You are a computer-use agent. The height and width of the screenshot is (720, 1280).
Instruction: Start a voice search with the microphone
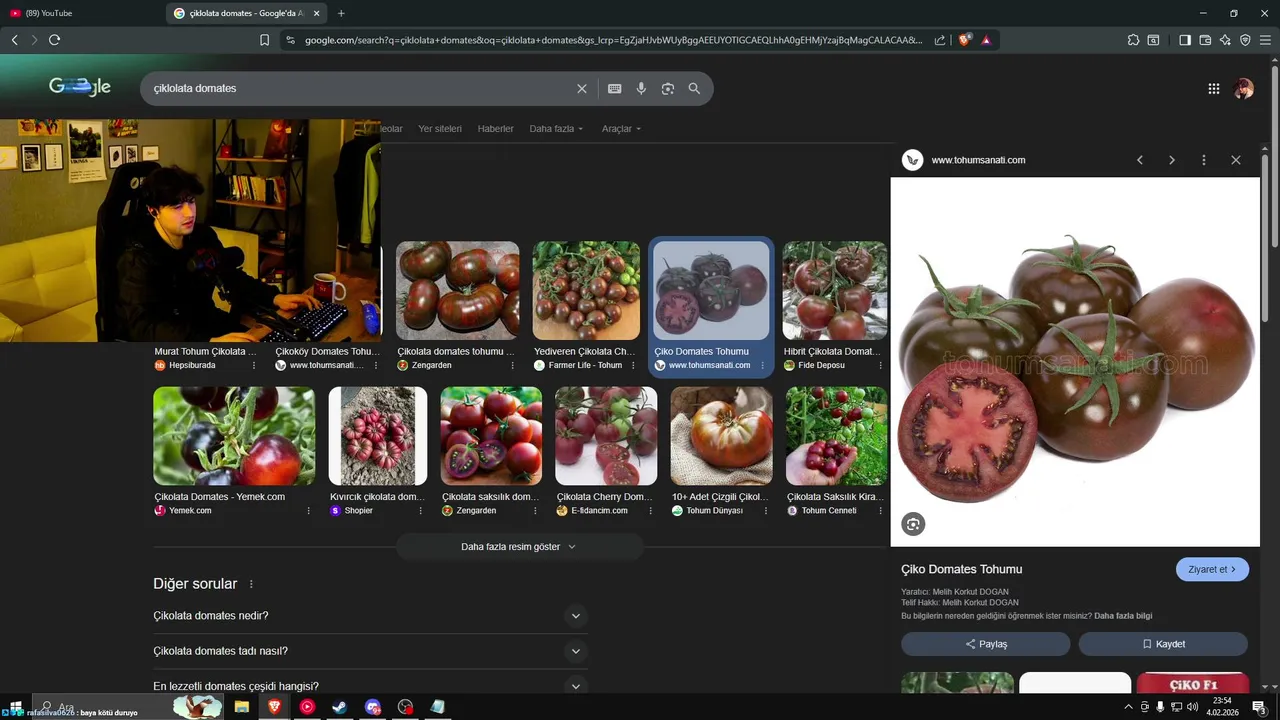pyautogui.click(x=641, y=89)
